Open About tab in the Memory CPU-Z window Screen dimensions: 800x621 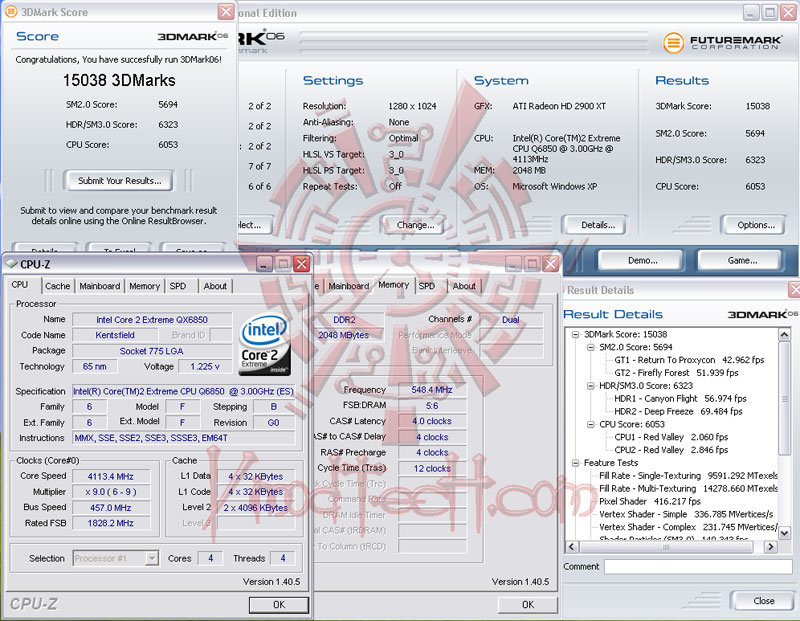pos(464,286)
